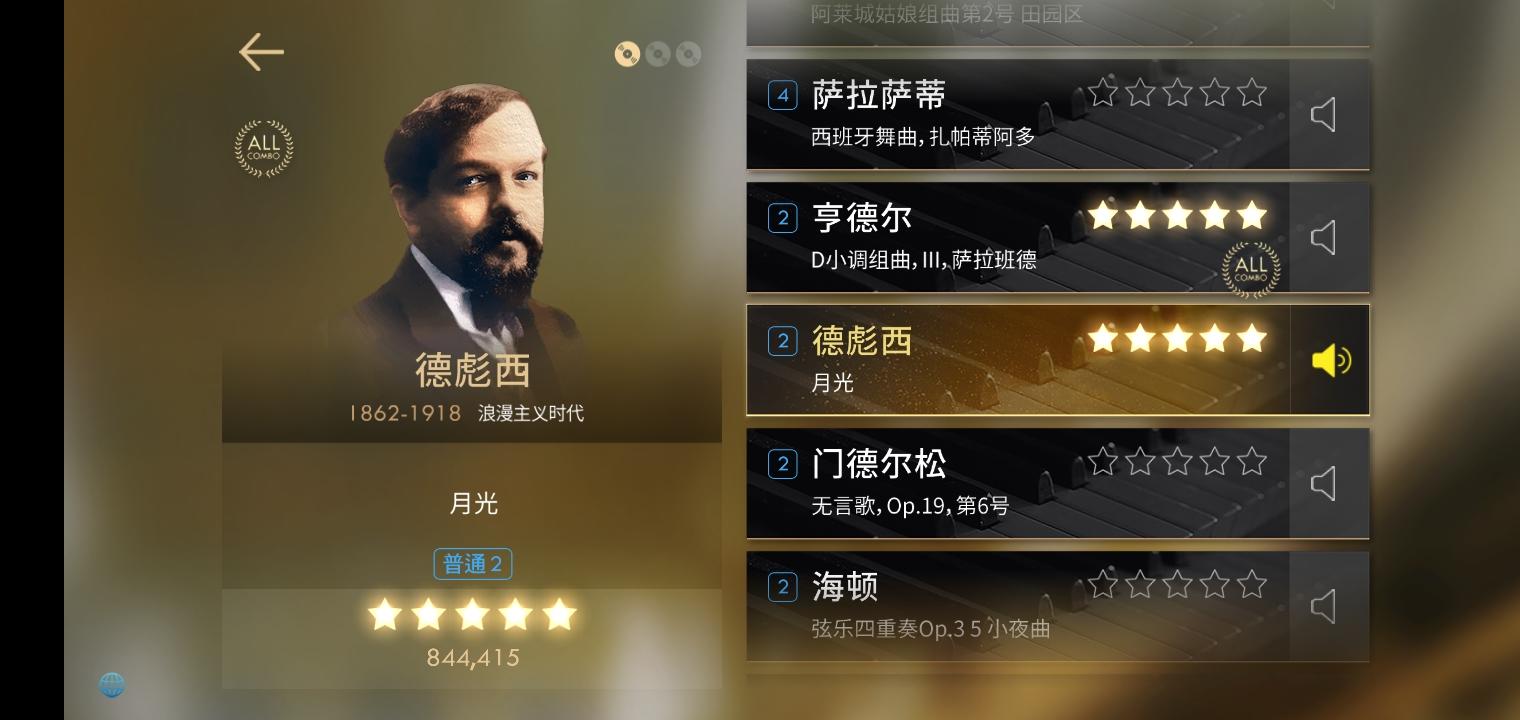Preview 萨拉萨蒂 track with speaker icon

(x=1323, y=115)
